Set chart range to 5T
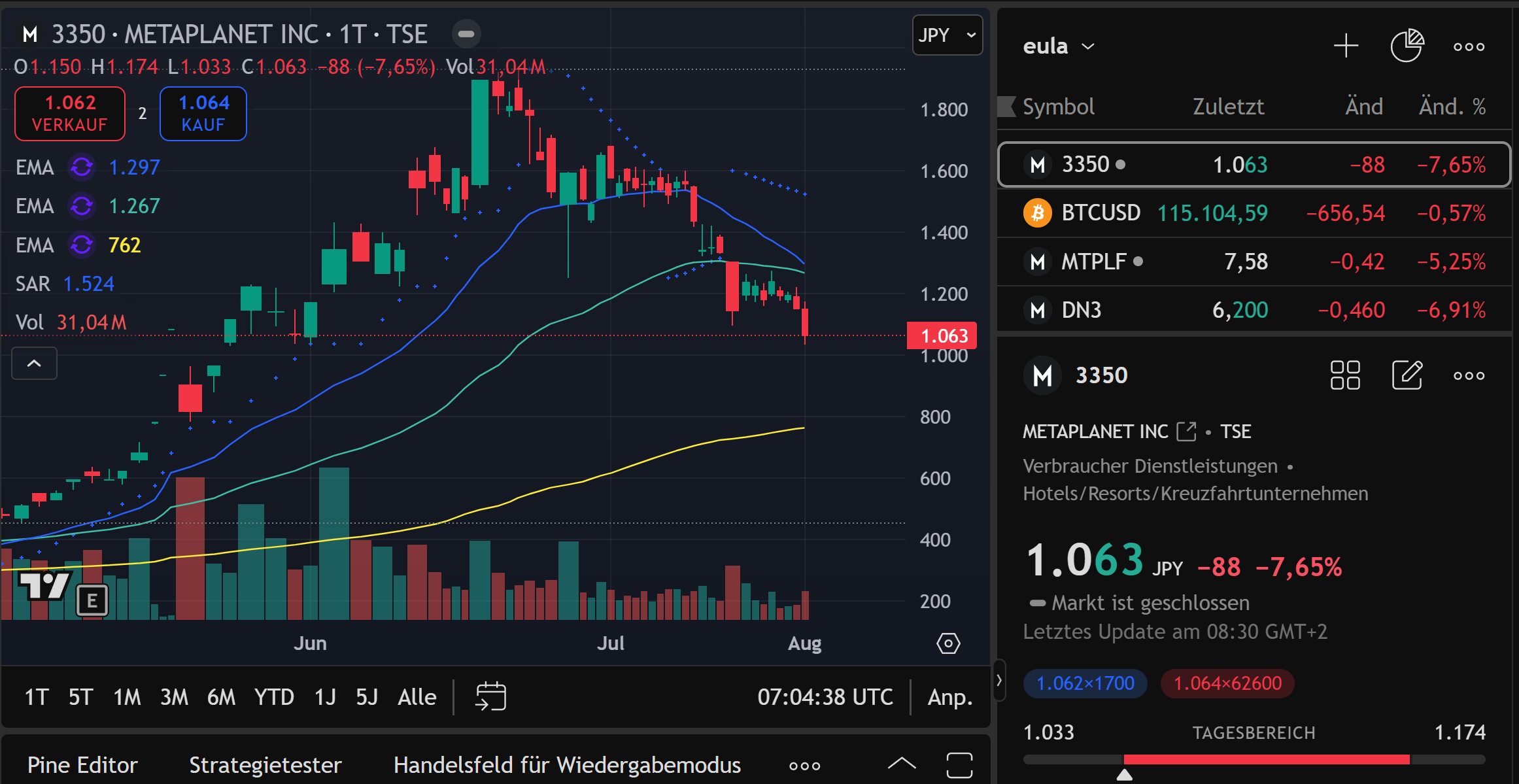Screen dimensions: 1519x784 point(81,698)
